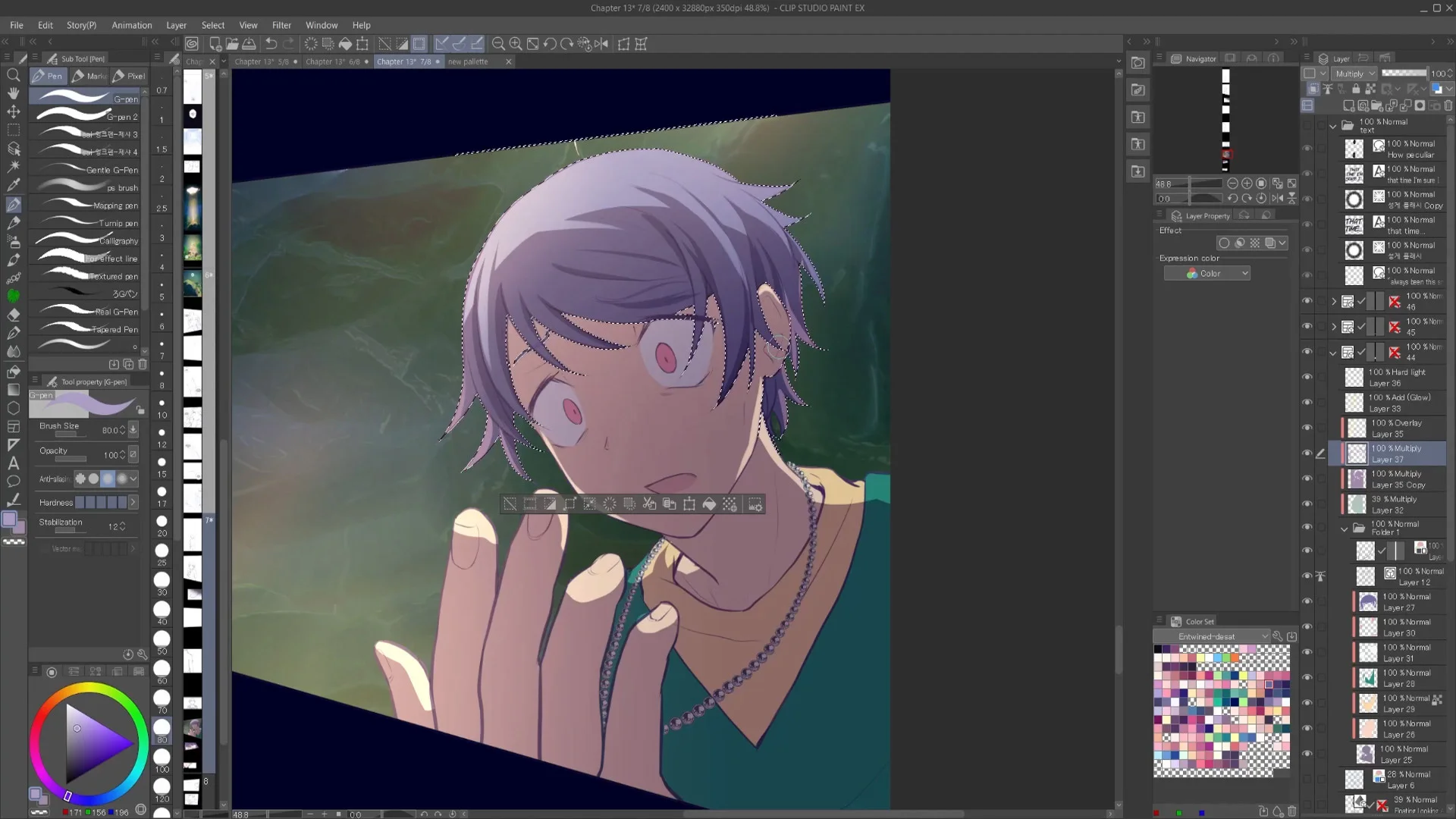This screenshot has height=819, width=1456.
Task: Collapse frame folder 44
Action: 1334,353
